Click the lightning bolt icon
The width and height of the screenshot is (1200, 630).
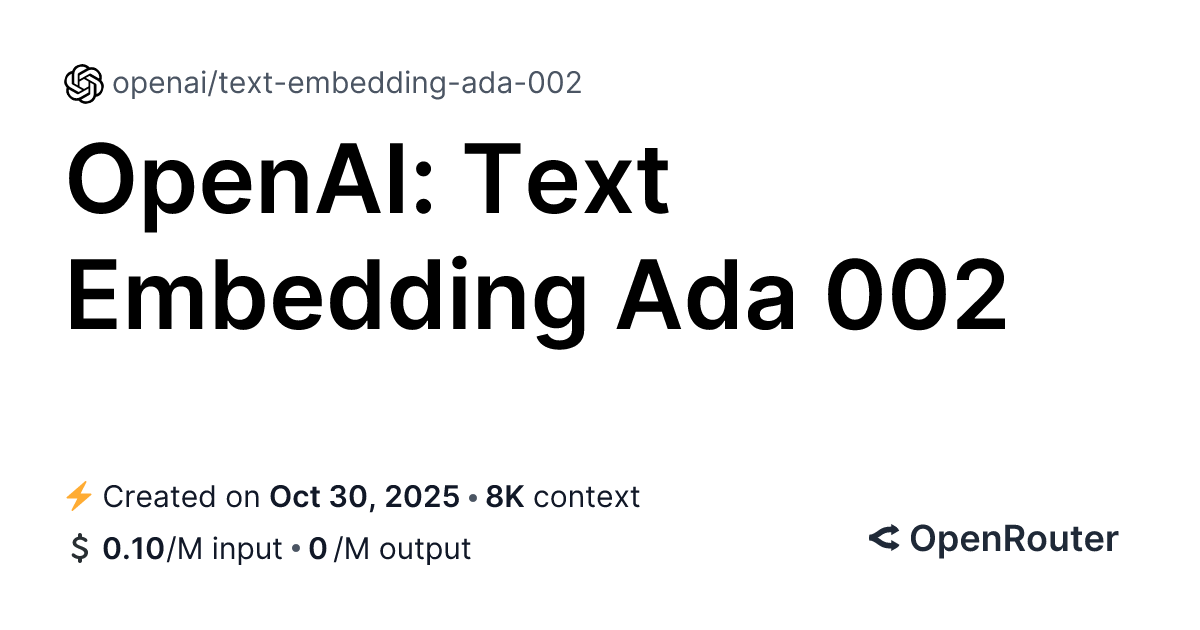tap(78, 496)
